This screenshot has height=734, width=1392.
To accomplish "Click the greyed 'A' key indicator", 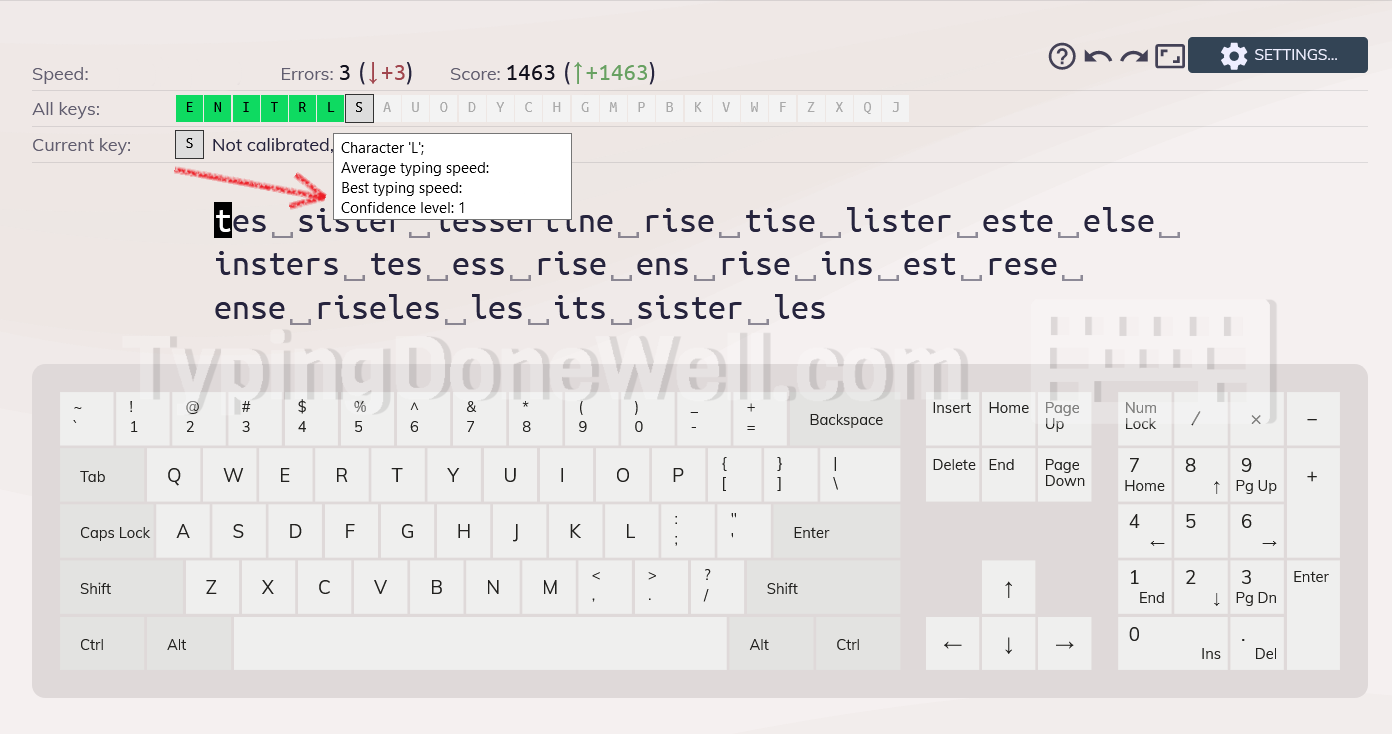I will pyautogui.click(x=387, y=108).
